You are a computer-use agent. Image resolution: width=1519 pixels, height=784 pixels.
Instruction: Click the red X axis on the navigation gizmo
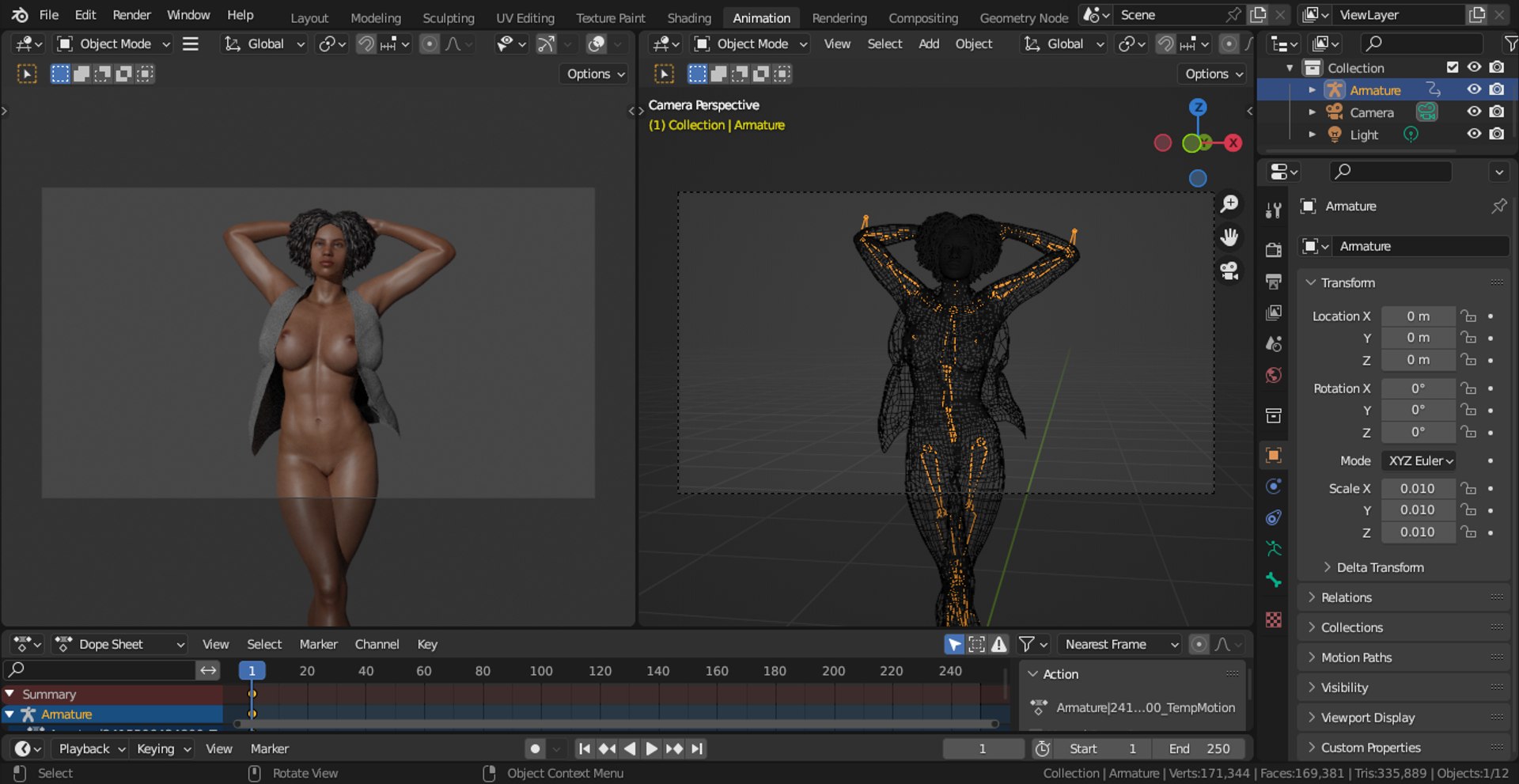1233,143
